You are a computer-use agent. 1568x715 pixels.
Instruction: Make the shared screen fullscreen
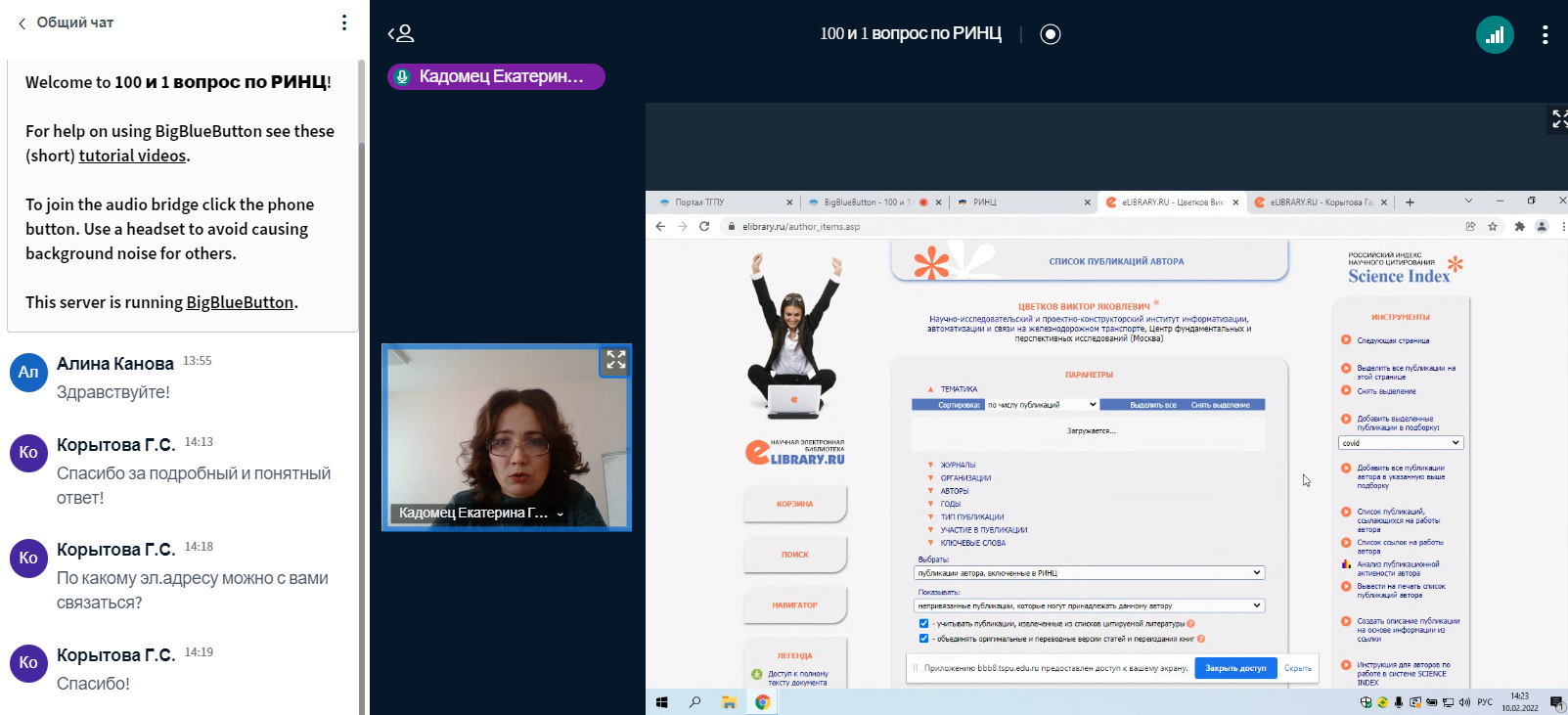[1559, 118]
